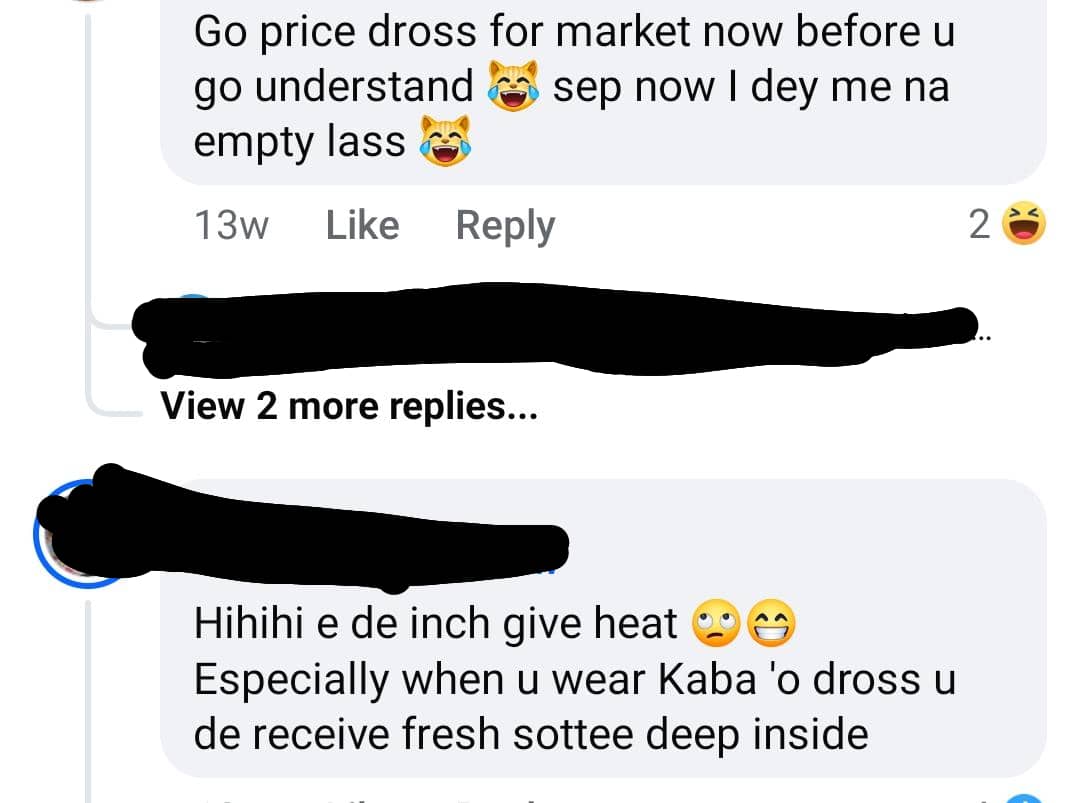The image size is (1080, 803).
Task: Like the 13w comment about price dross
Action: [x=362, y=225]
